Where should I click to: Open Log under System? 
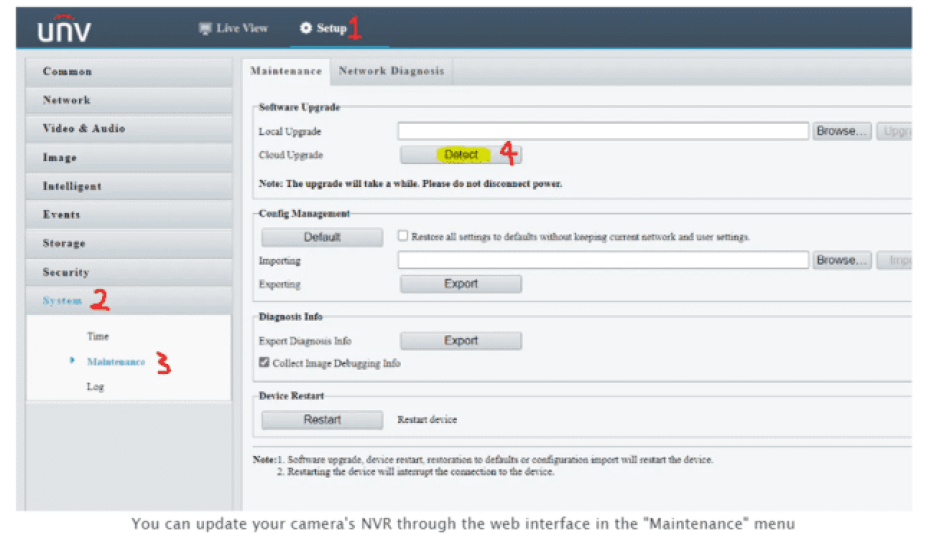(x=95, y=387)
